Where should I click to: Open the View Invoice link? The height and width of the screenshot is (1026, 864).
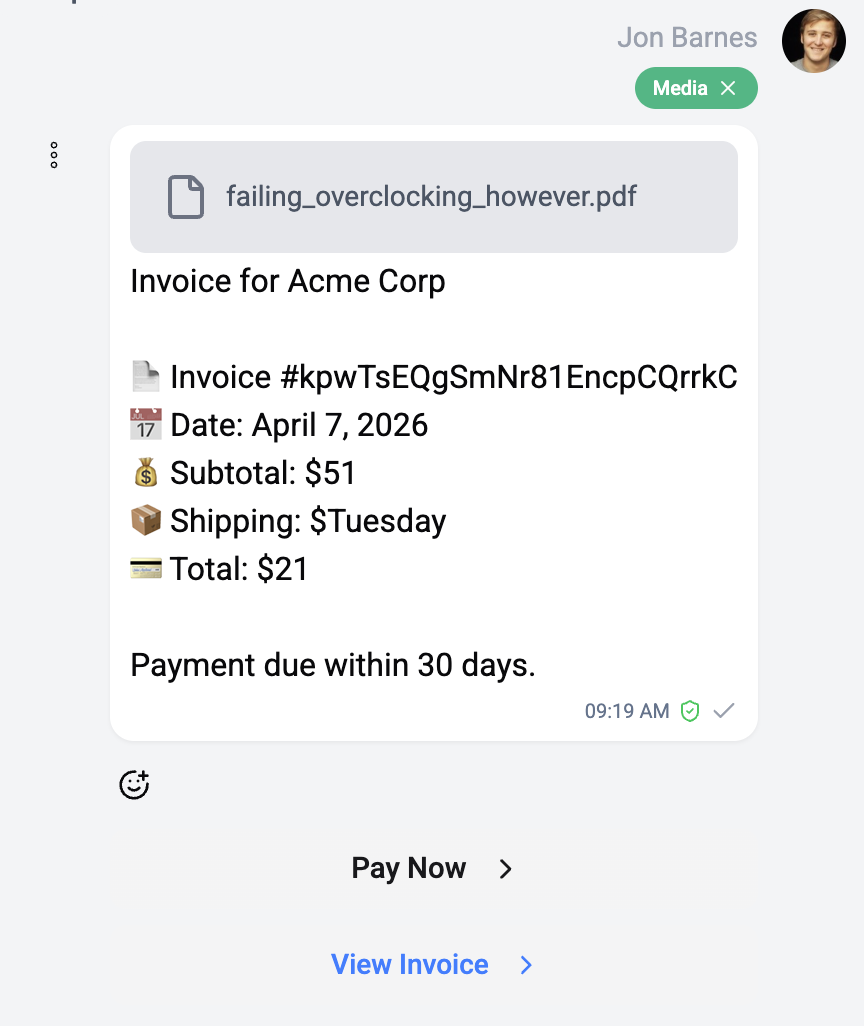coord(410,965)
